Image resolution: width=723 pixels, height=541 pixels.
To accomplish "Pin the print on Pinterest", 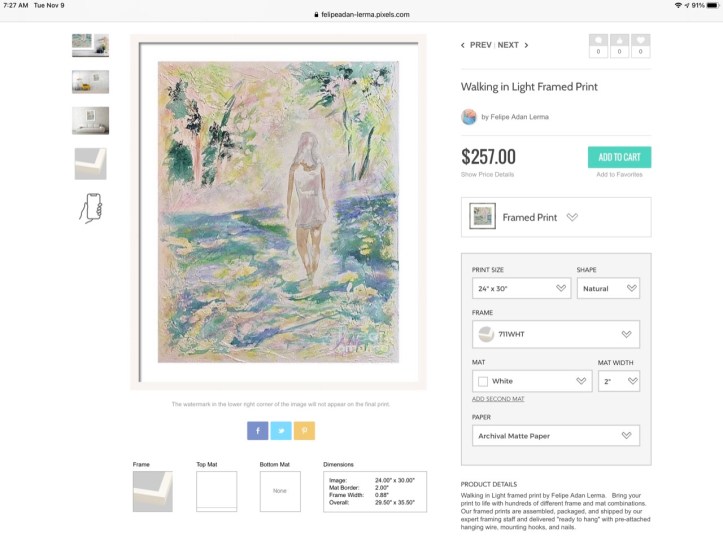I will (x=304, y=430).
